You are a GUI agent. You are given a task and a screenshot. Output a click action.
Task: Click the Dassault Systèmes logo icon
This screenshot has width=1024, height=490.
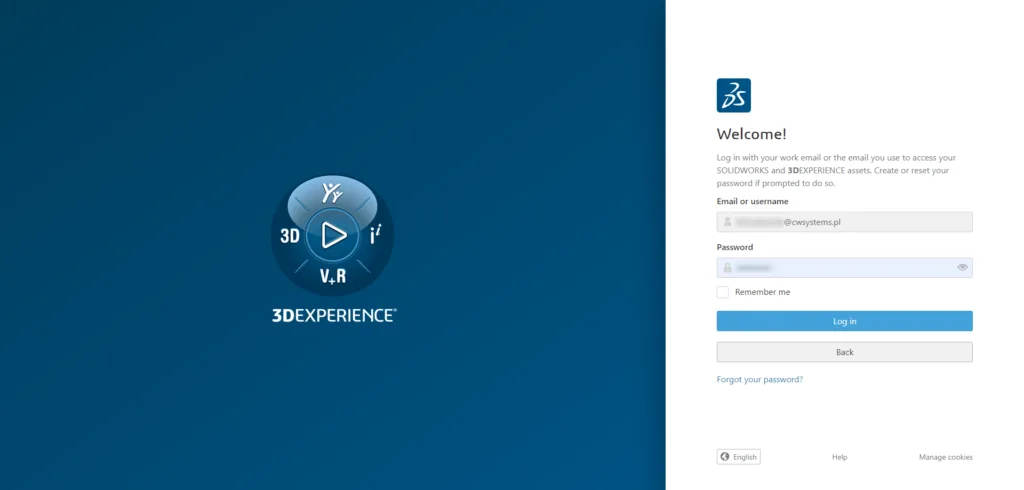733,95
